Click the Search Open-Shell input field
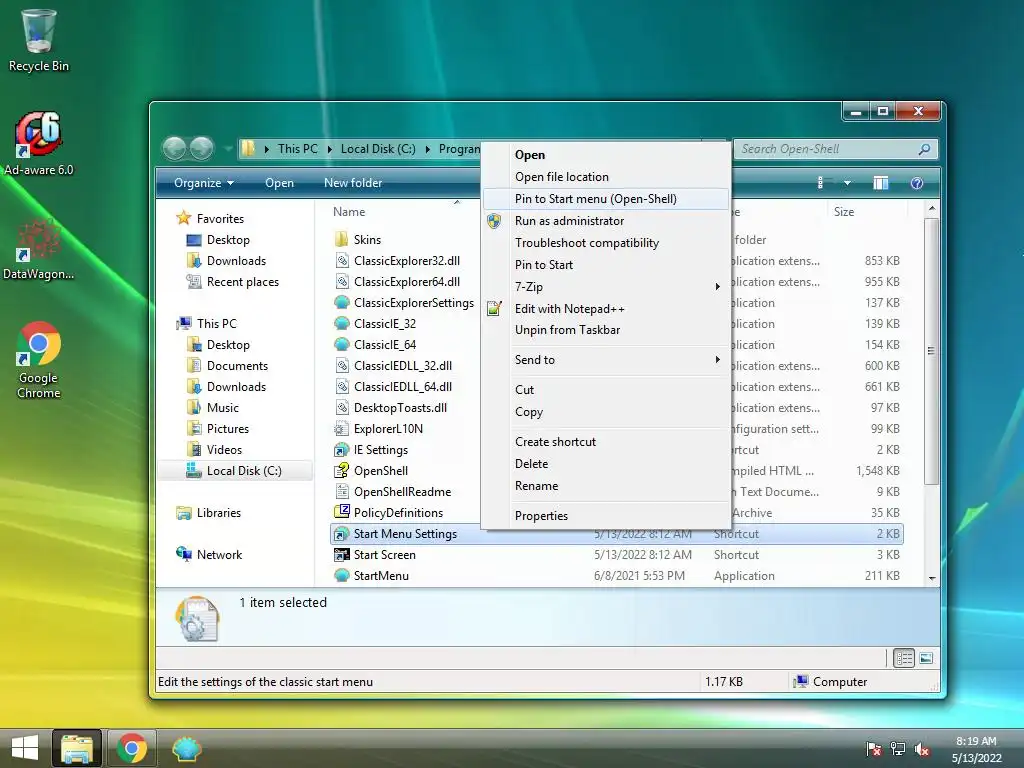 [827, 149]
